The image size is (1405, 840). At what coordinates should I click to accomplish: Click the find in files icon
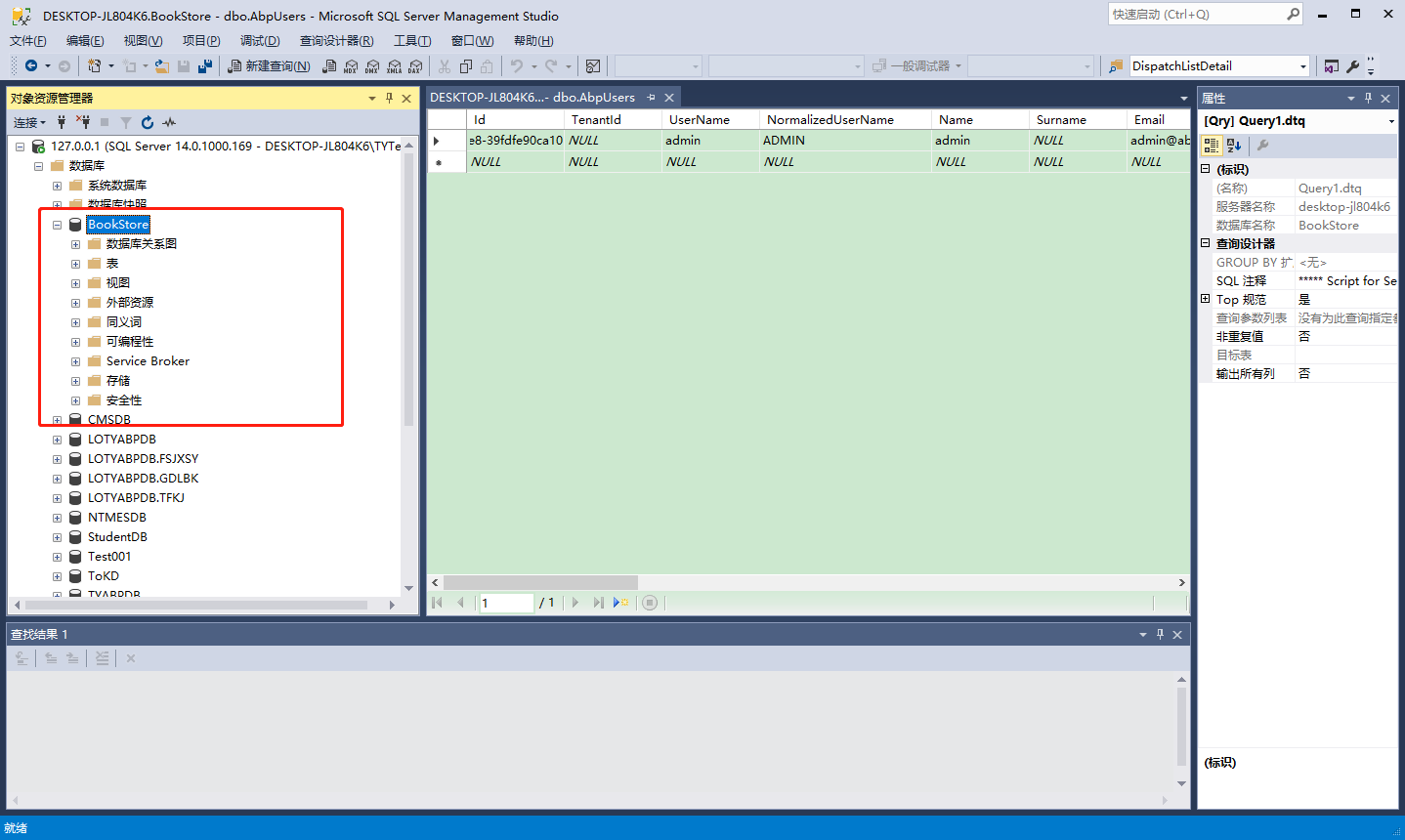(x=1116, y=65)
